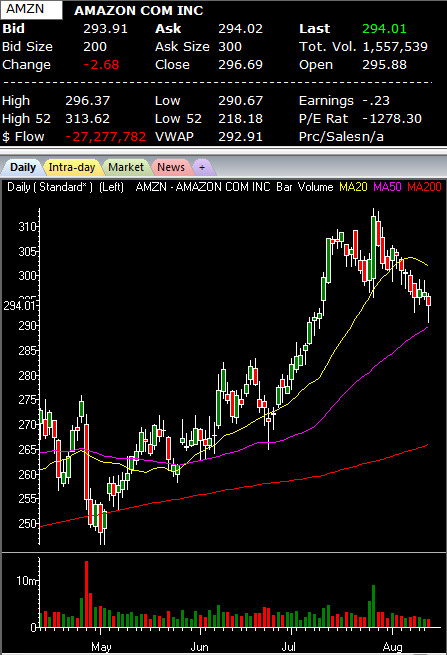This screenshot has width=447, height=655.
Task: Click the May label on time axis
Action: 101,647
